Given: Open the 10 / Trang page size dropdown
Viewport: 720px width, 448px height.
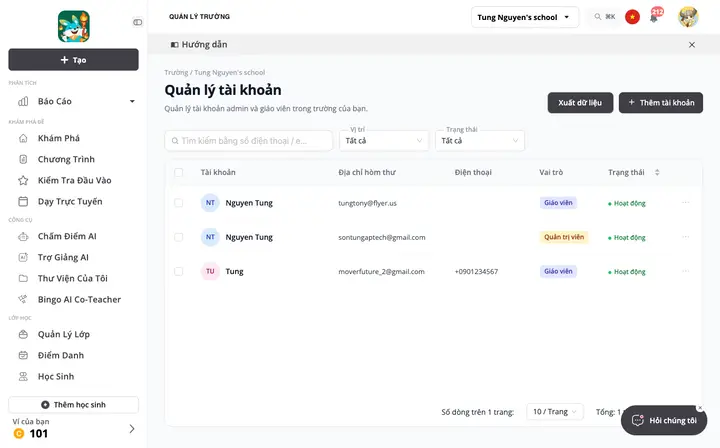Looking at the screenshot, I should point(555,412).
